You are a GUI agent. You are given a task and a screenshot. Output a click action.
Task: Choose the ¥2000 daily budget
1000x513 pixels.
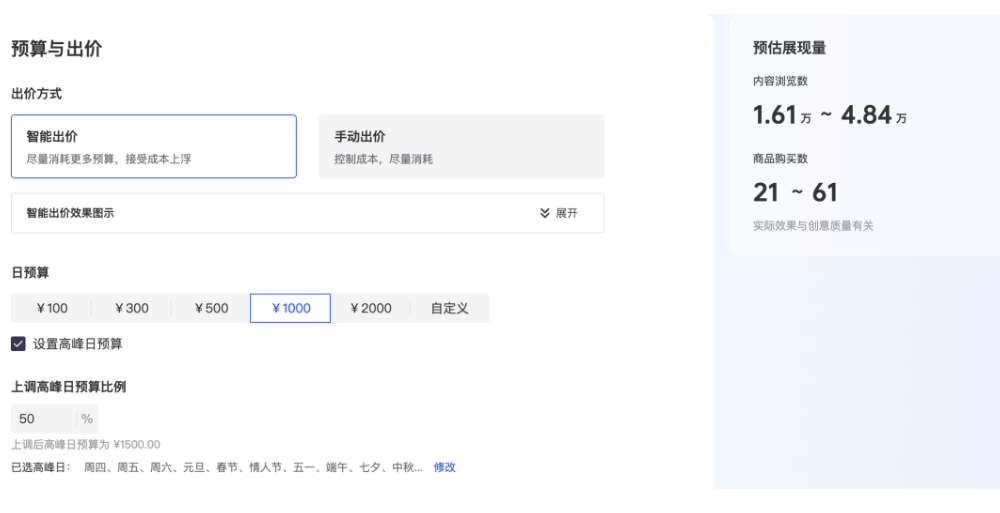pyautogui.click(x=371, y=308)
